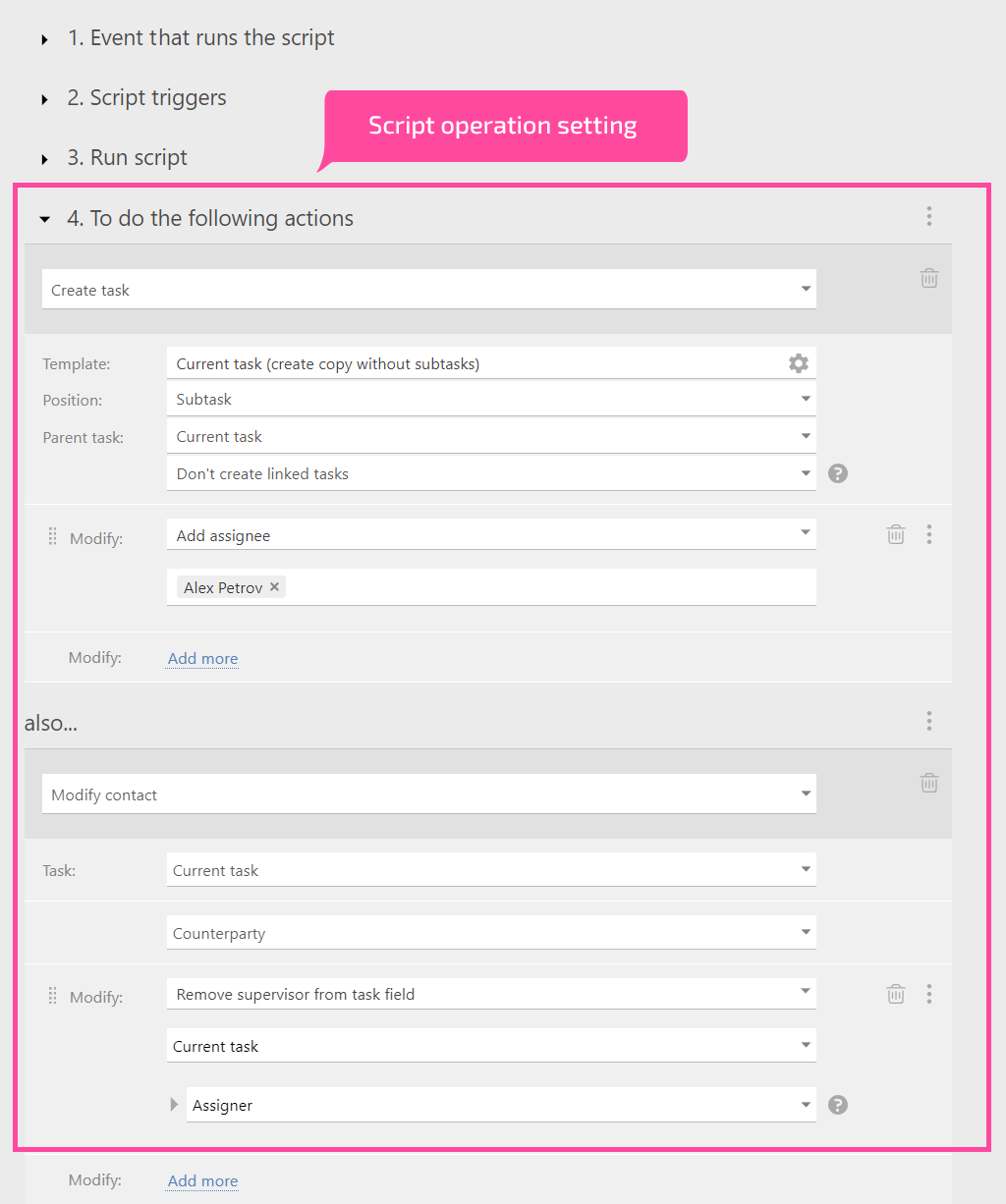Open three-dot menu beside Add assignee
Viewport: 1006px width, 1204px height.
pyautogui.click(x=929, y=534)
